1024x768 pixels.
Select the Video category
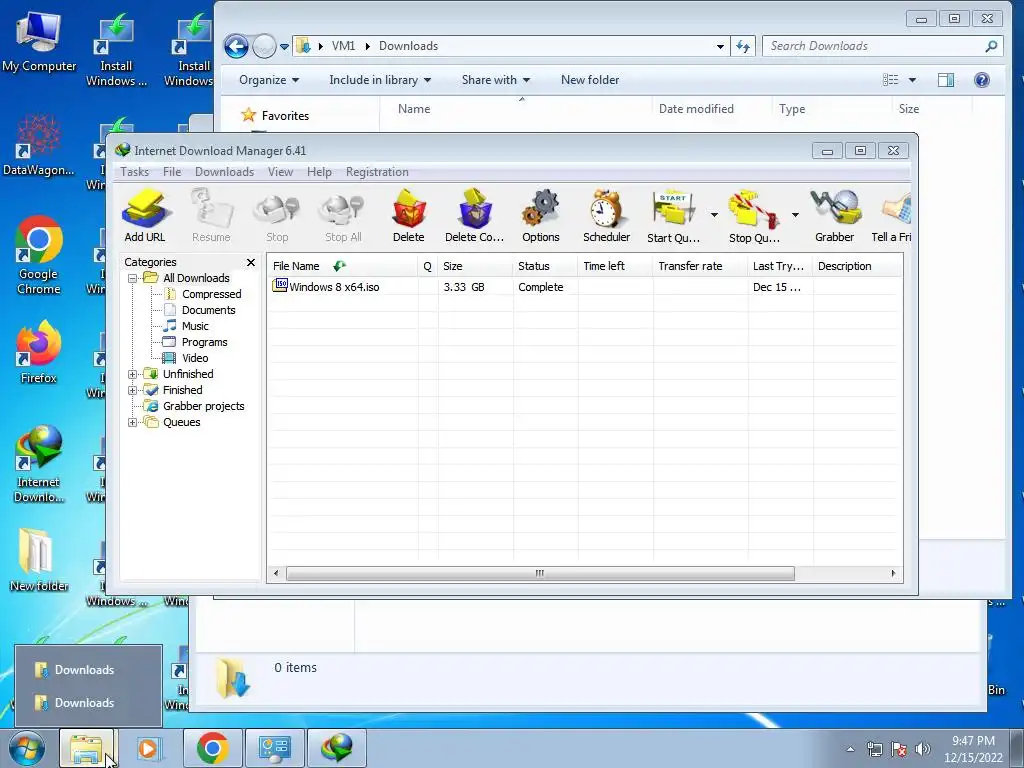195,359
